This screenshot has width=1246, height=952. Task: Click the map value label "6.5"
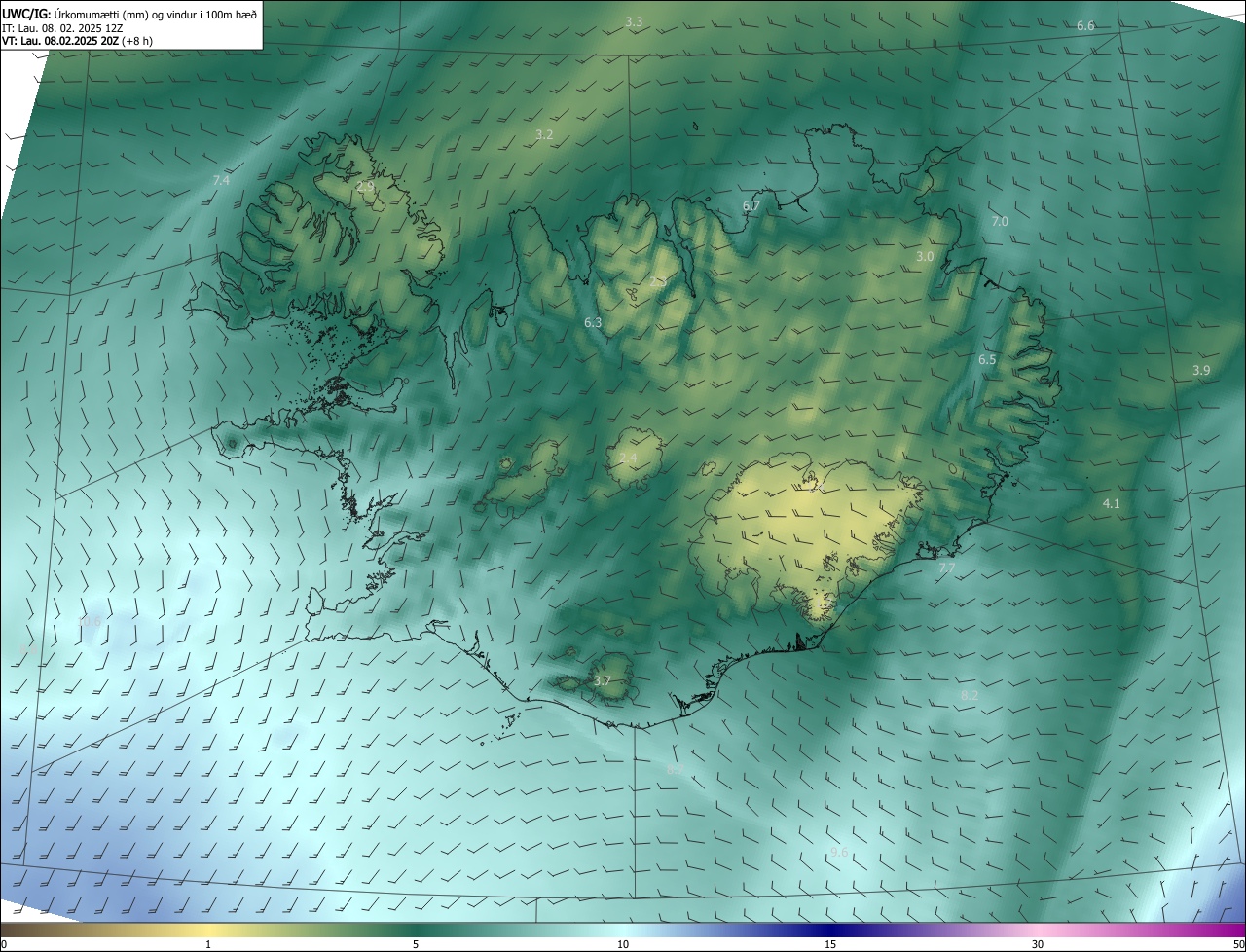click(987, 359)
